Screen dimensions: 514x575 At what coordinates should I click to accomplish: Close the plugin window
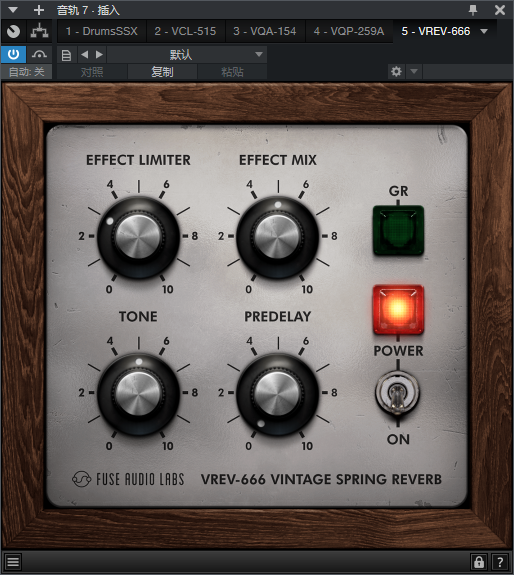tap(500, 10)
